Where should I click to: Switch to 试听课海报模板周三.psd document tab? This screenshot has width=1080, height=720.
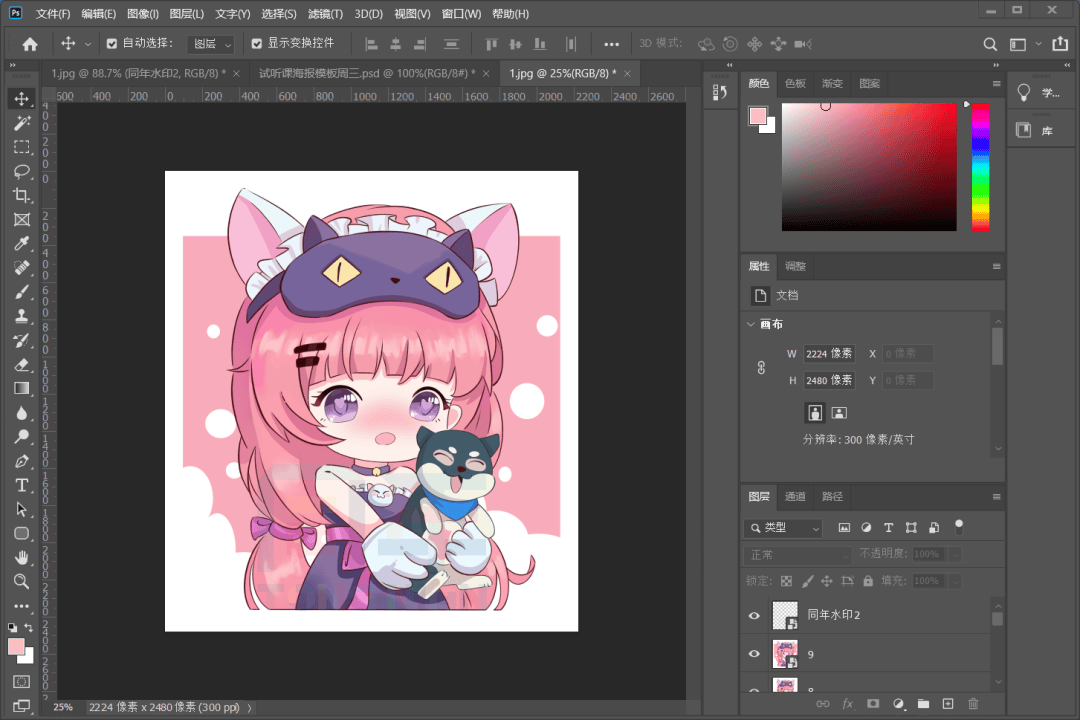click(x=366, y=73)
